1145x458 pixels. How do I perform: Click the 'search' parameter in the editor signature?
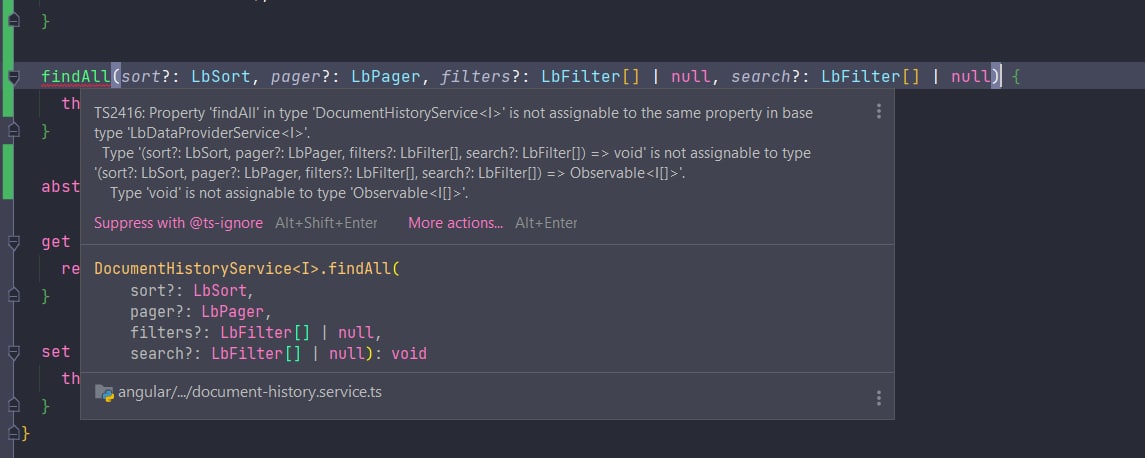(x=761, y=77)
